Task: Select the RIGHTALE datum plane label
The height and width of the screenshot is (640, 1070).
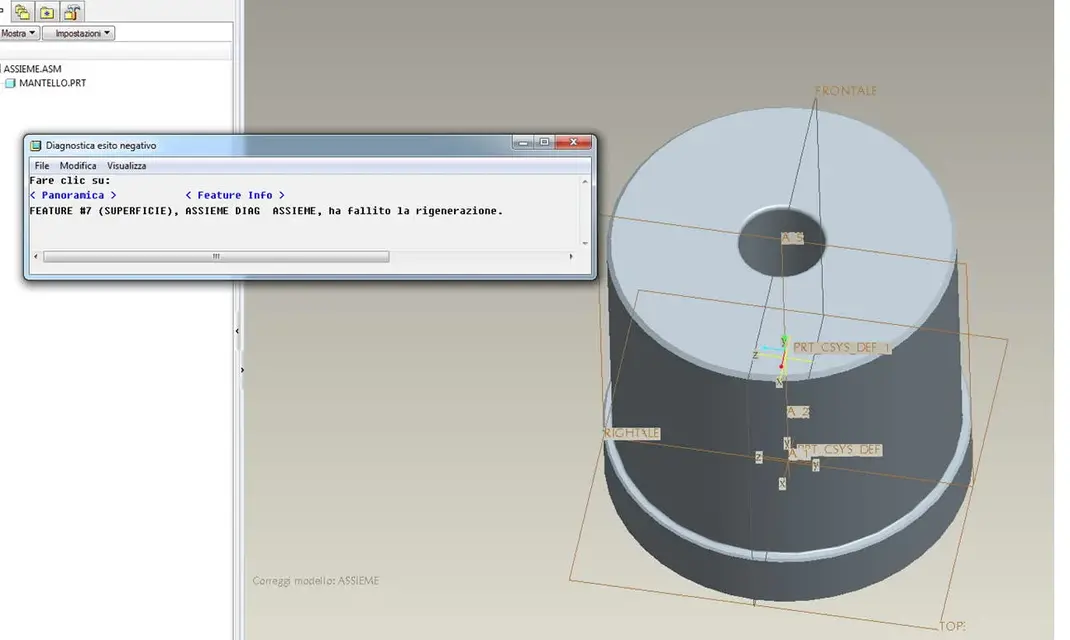Action: [632, 433]
